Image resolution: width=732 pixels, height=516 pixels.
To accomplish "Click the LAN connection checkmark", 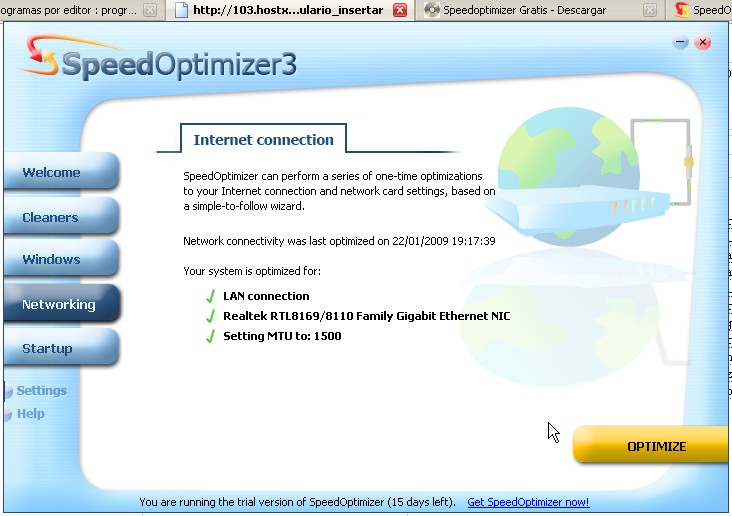I will pyautogui.click(x=211, y=296).
